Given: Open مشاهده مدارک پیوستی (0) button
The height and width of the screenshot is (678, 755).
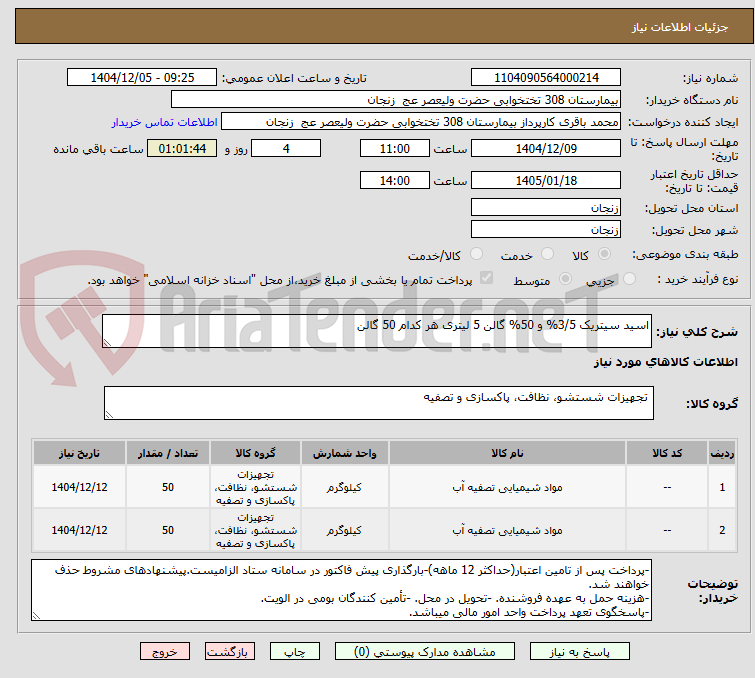Looking at the screenshot, I should [425, 652].
